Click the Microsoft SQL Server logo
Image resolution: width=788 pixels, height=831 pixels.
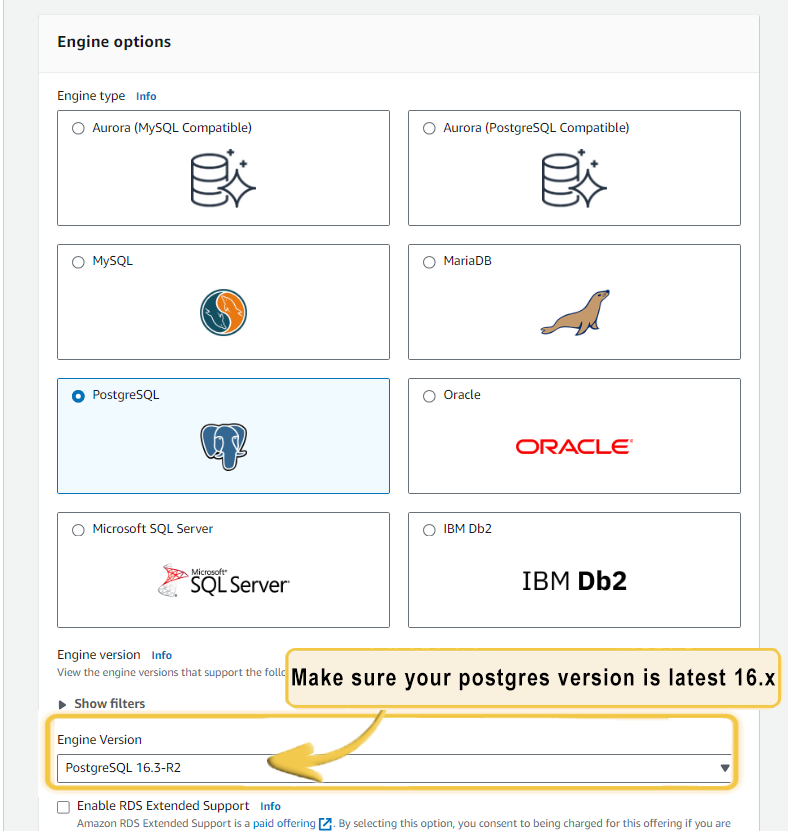pyautogui.click(x=223, y=580)
